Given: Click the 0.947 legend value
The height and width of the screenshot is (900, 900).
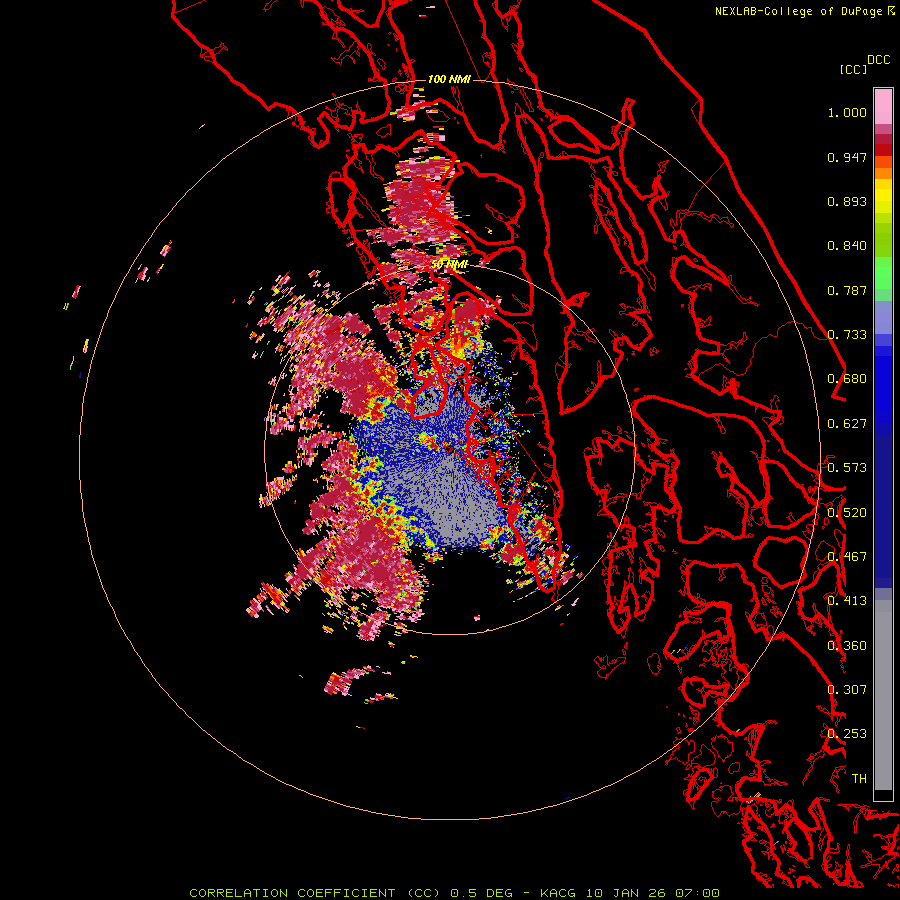Looking at the screenshot, I should [x=847, y=157].
